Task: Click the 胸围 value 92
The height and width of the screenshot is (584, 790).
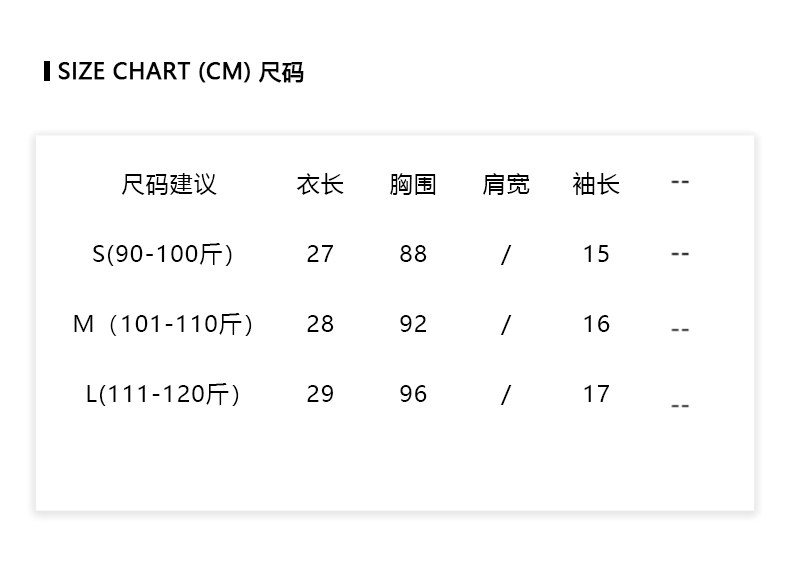Action: [413, 324]
